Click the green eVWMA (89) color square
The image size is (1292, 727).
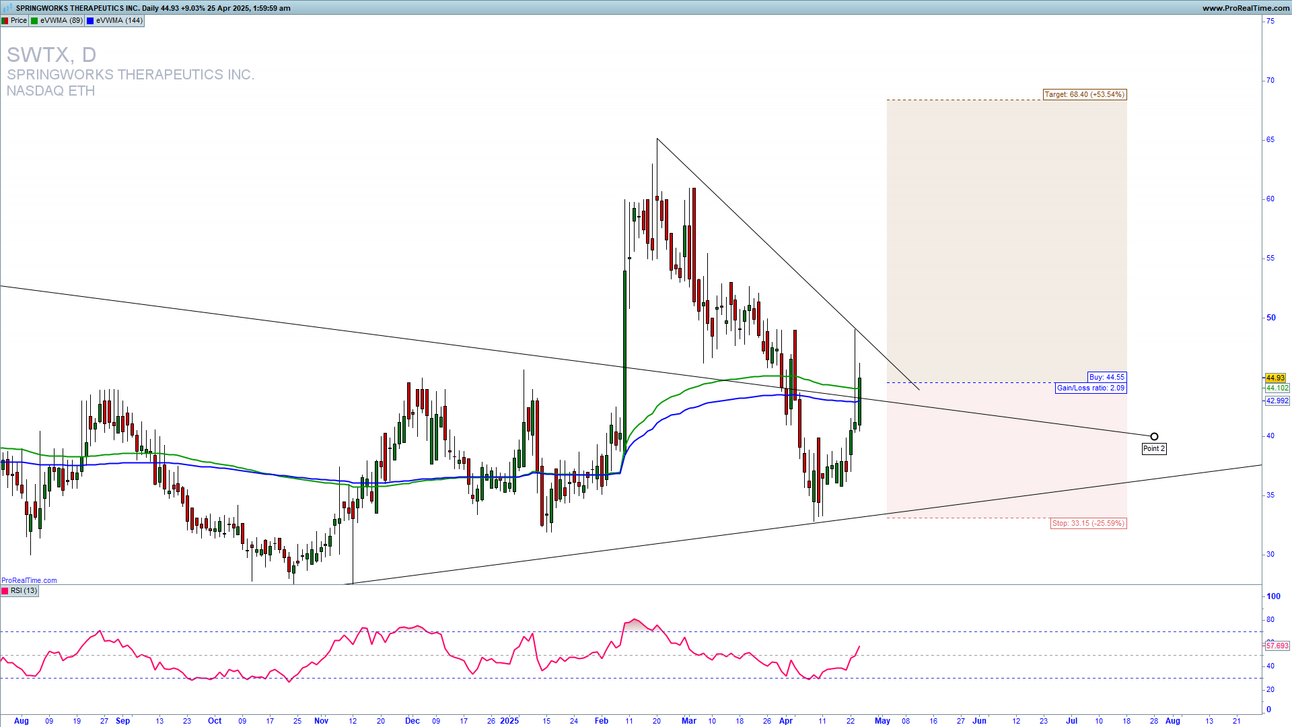[x=36, y=20]
